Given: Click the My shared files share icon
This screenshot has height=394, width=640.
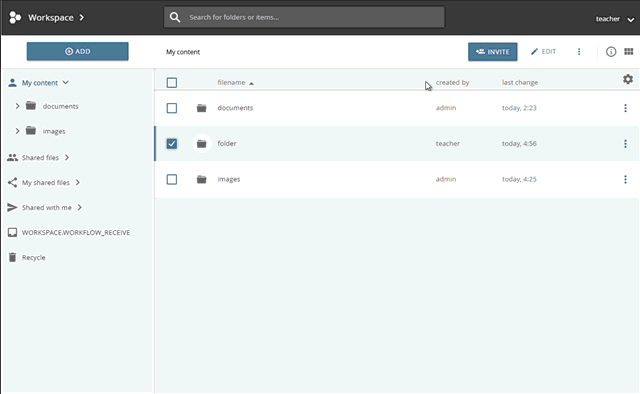Looking at the screenshot, I should pos(12,183).
